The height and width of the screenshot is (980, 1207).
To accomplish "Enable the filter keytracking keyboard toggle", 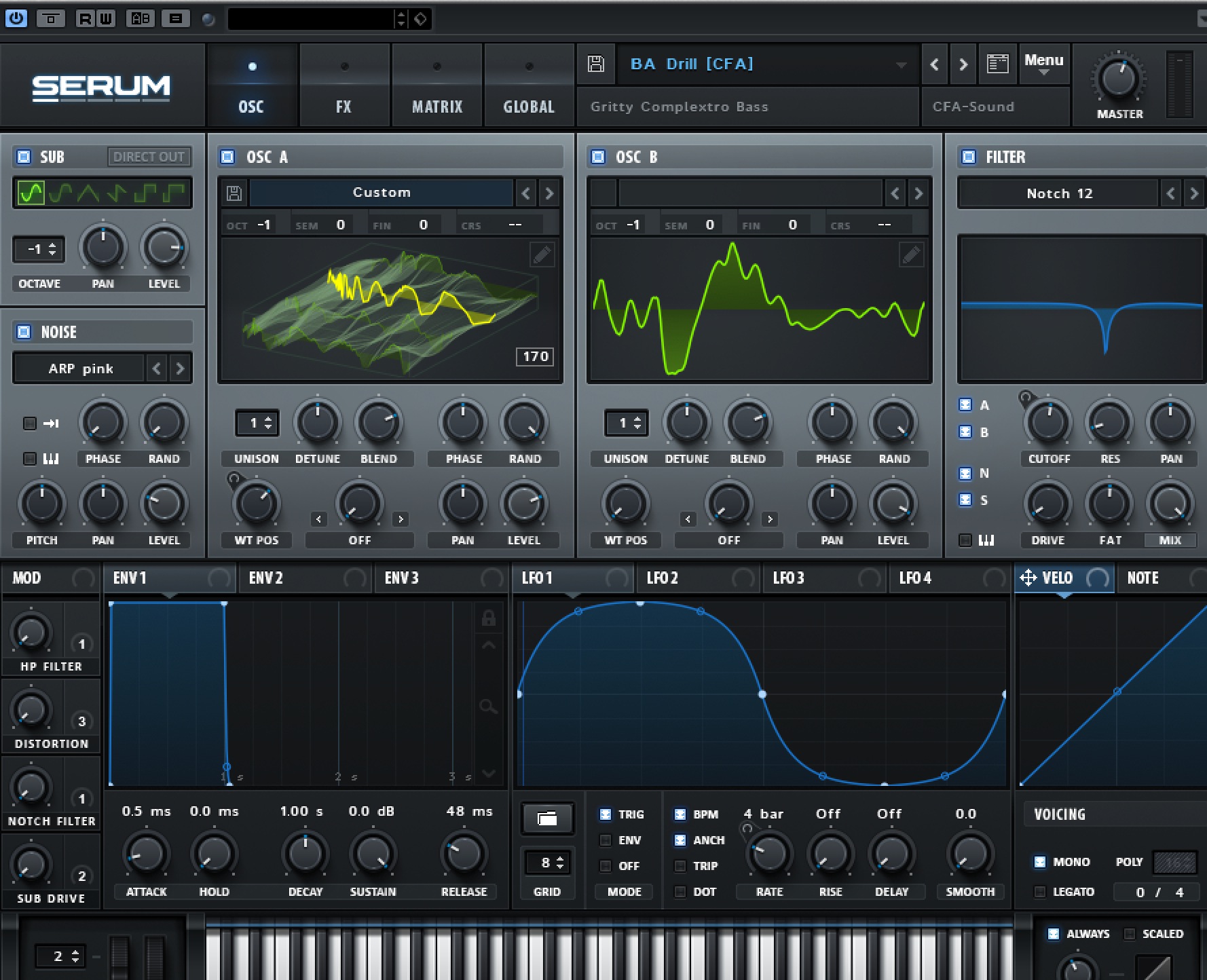I will click(965, 540).
